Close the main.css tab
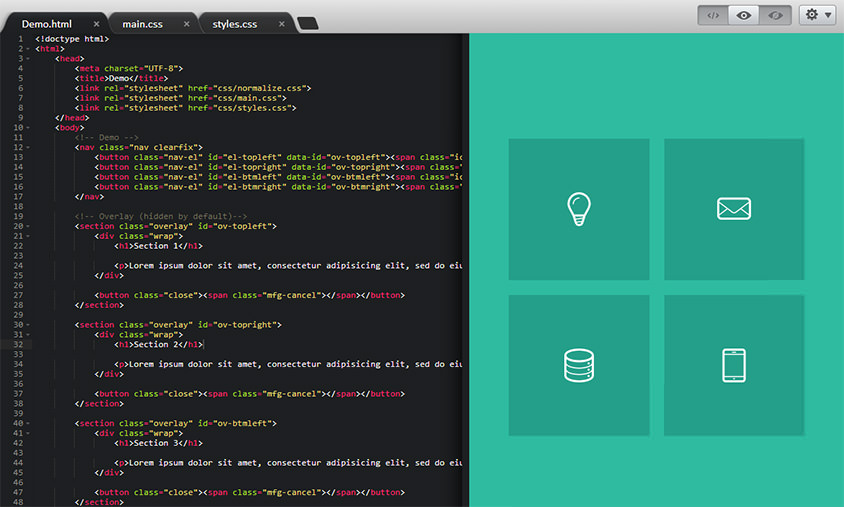Screen dimensions: 844x507 [x=186, y=23]
